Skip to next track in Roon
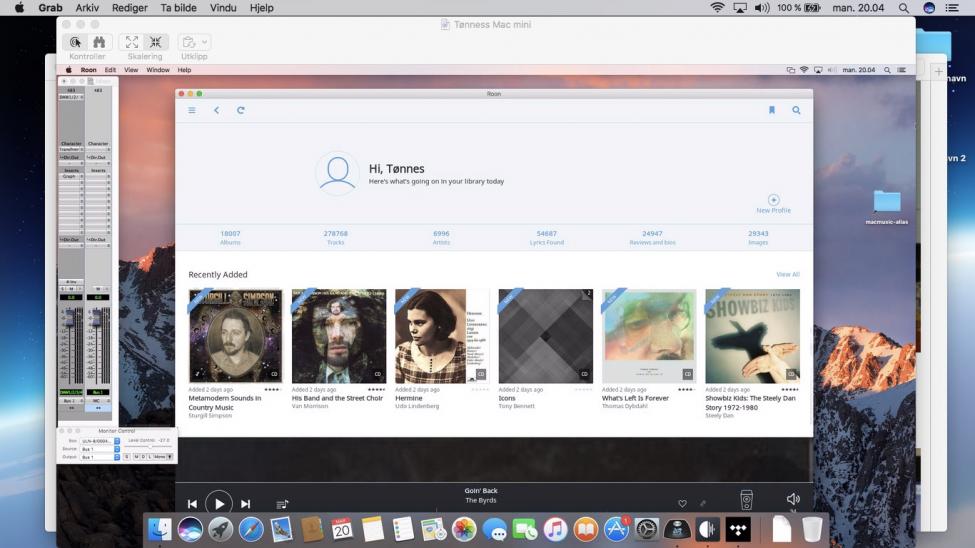This screenshot has width=975, height=548. point(246,504)
